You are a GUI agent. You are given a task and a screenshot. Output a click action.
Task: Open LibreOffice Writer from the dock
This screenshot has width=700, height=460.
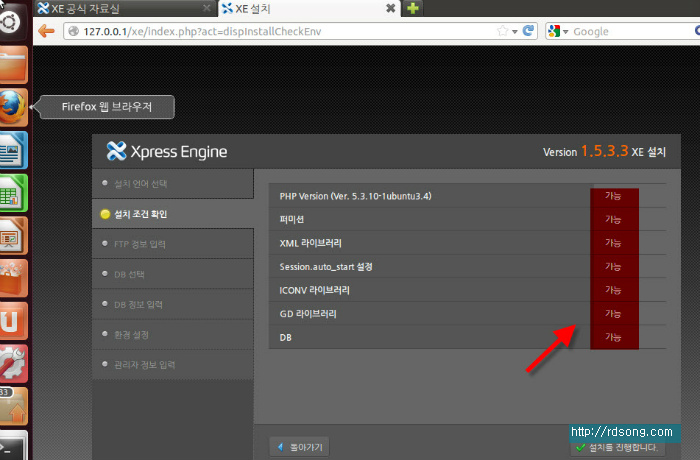pyautogui.click(x=14, y=150)
